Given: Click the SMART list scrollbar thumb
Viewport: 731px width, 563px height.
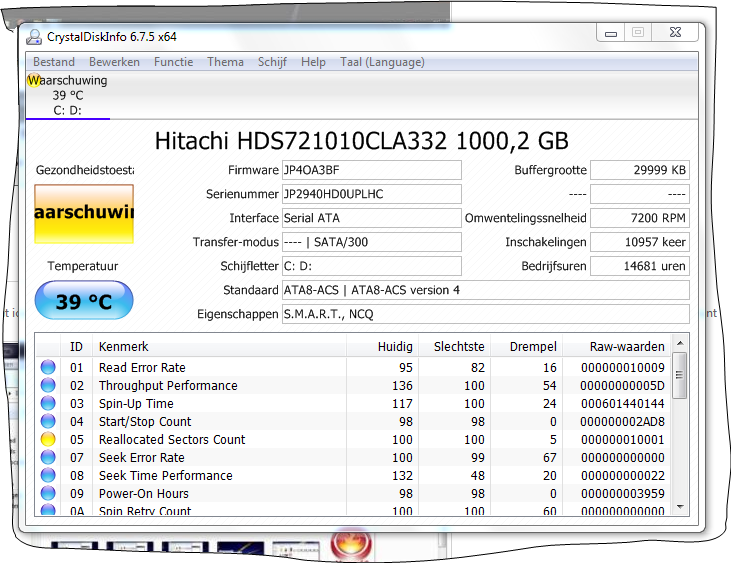Looking at the screenshot, I should coord(680,376).
